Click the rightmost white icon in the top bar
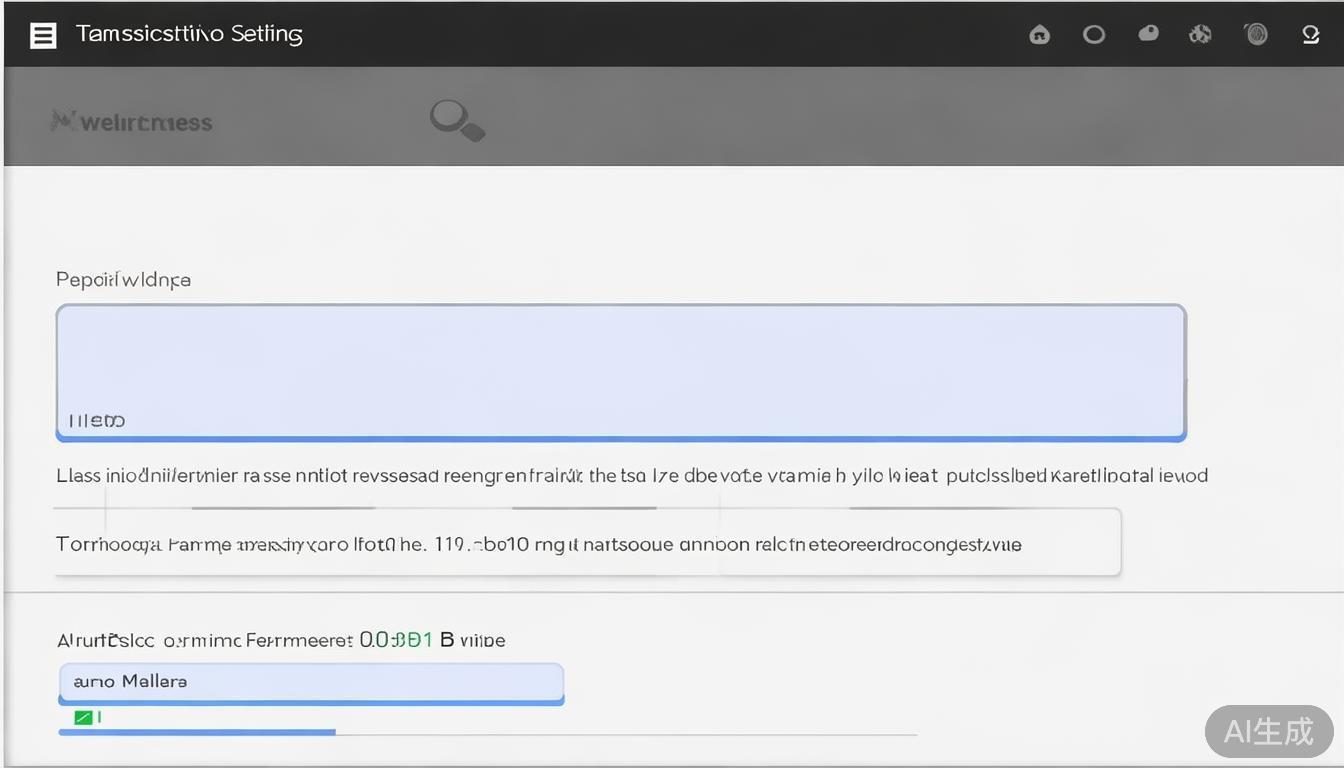This screenshot has height=768, width=1344. coord(1311,35)
